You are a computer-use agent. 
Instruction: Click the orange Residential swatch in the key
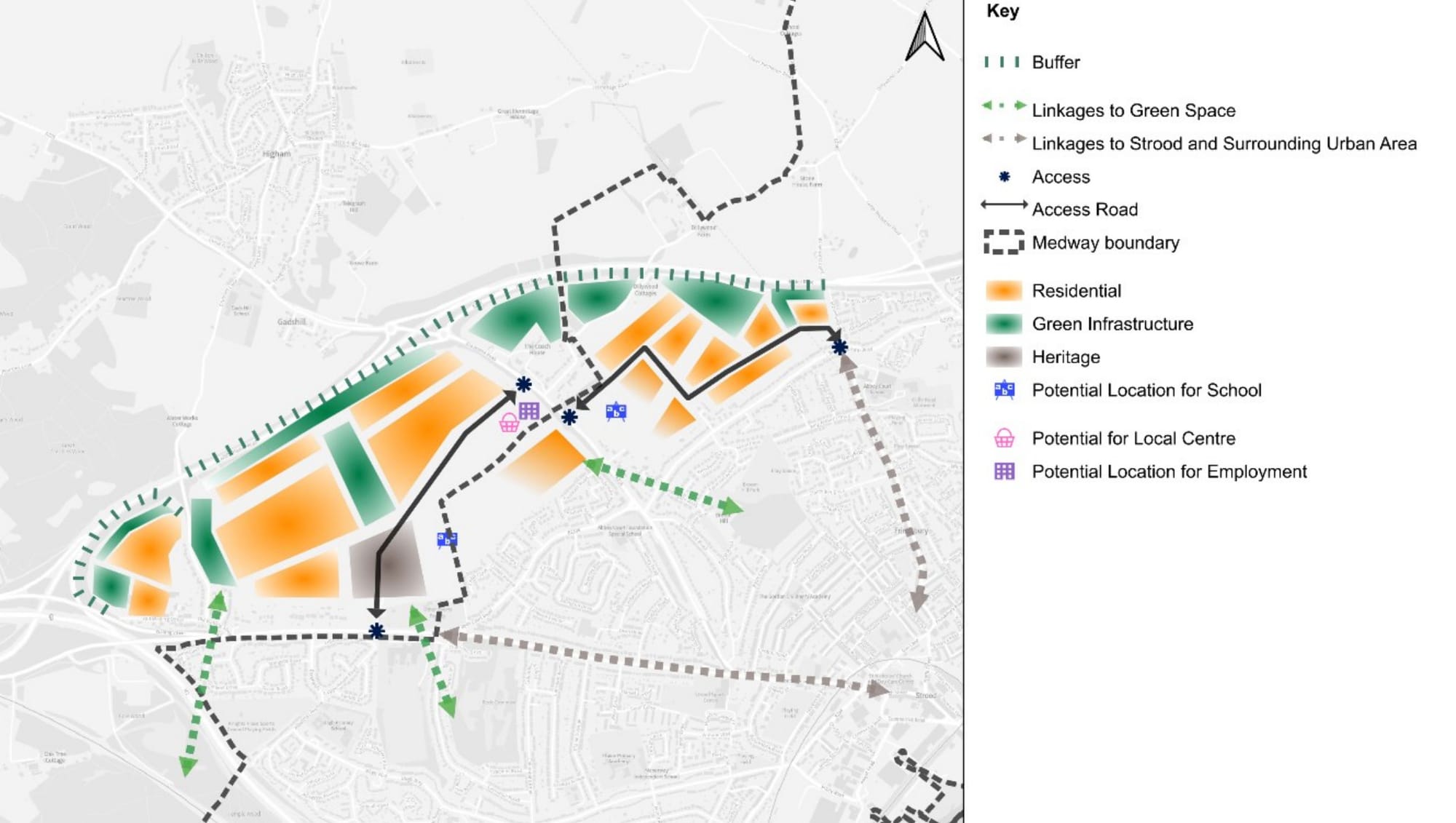[x=1003, y=290]
